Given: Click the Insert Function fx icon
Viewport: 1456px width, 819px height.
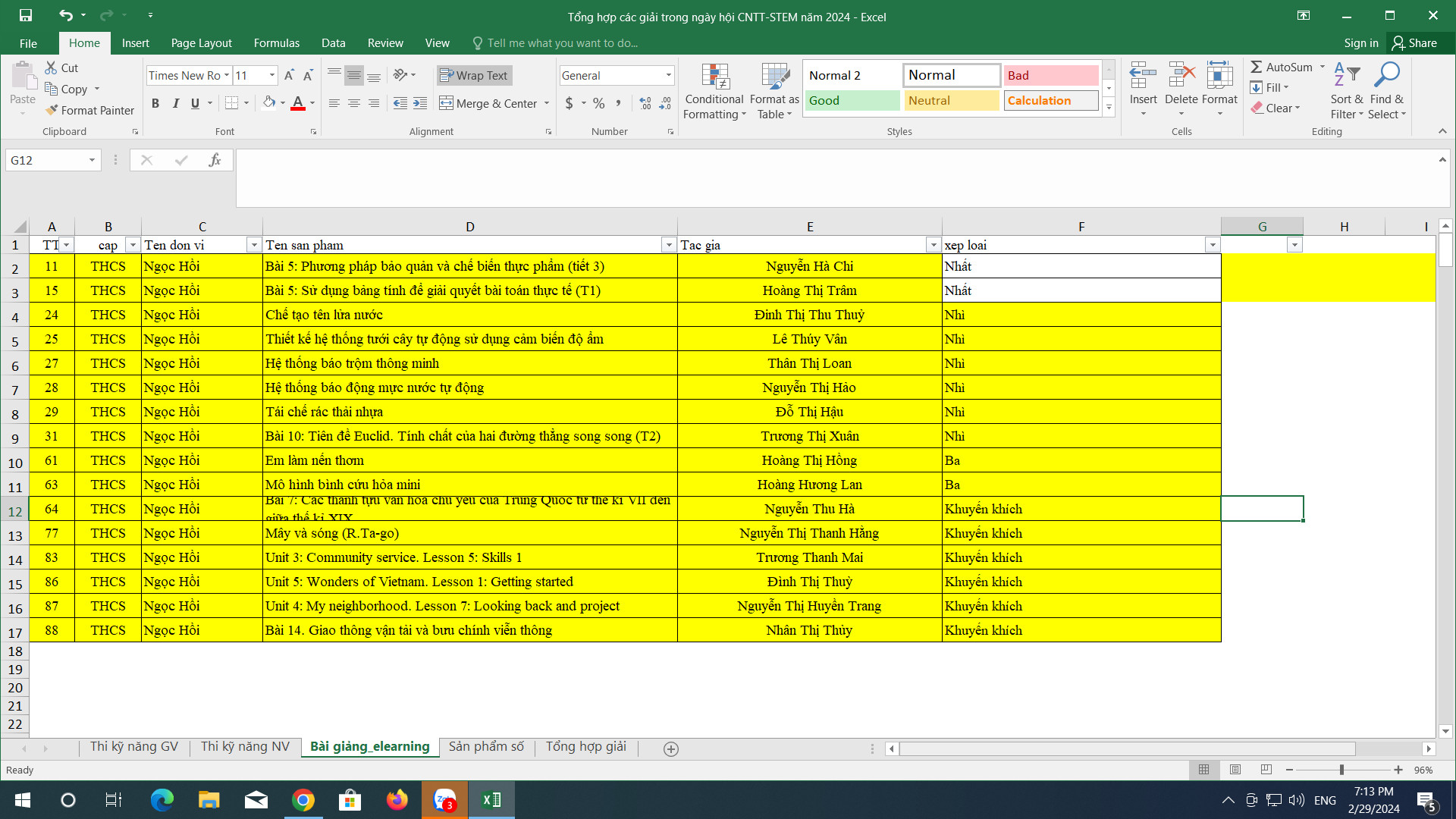Looking at the screenshot, I should tap(215, 160).
